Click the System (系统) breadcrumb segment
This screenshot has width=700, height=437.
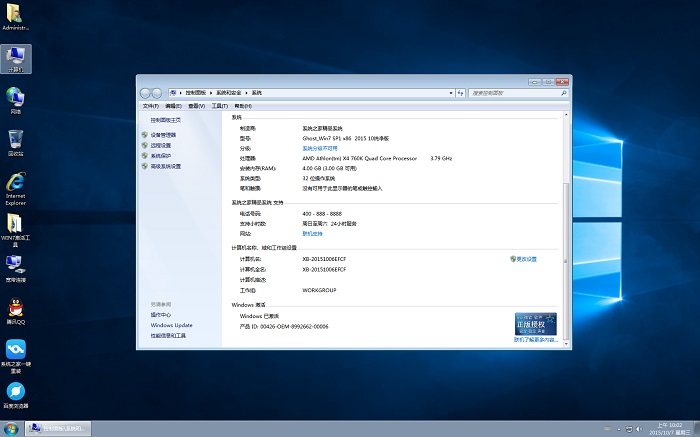pyautogui.click(x=257, y=93)
